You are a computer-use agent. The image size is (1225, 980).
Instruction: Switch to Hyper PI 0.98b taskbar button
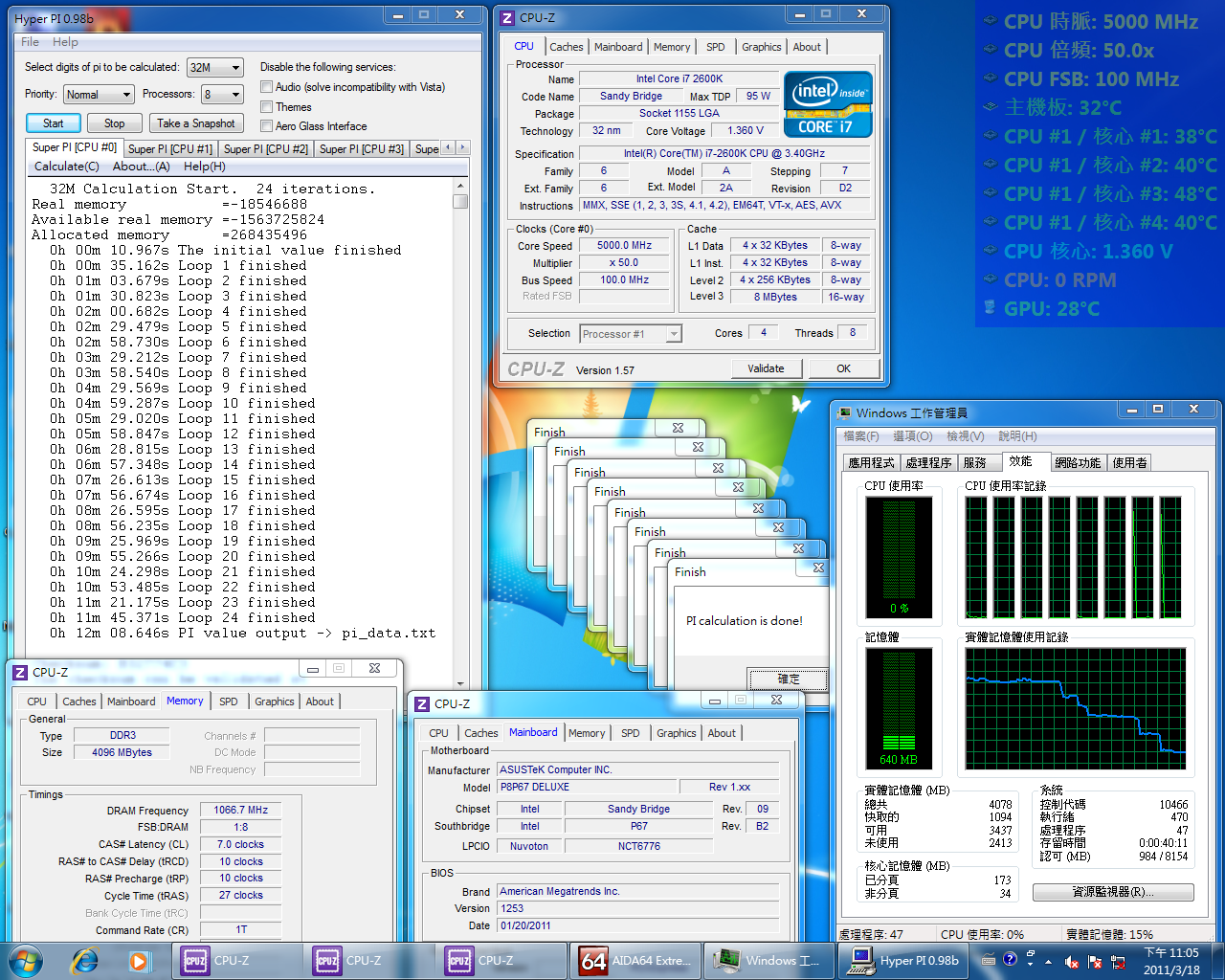pos(904,961)
